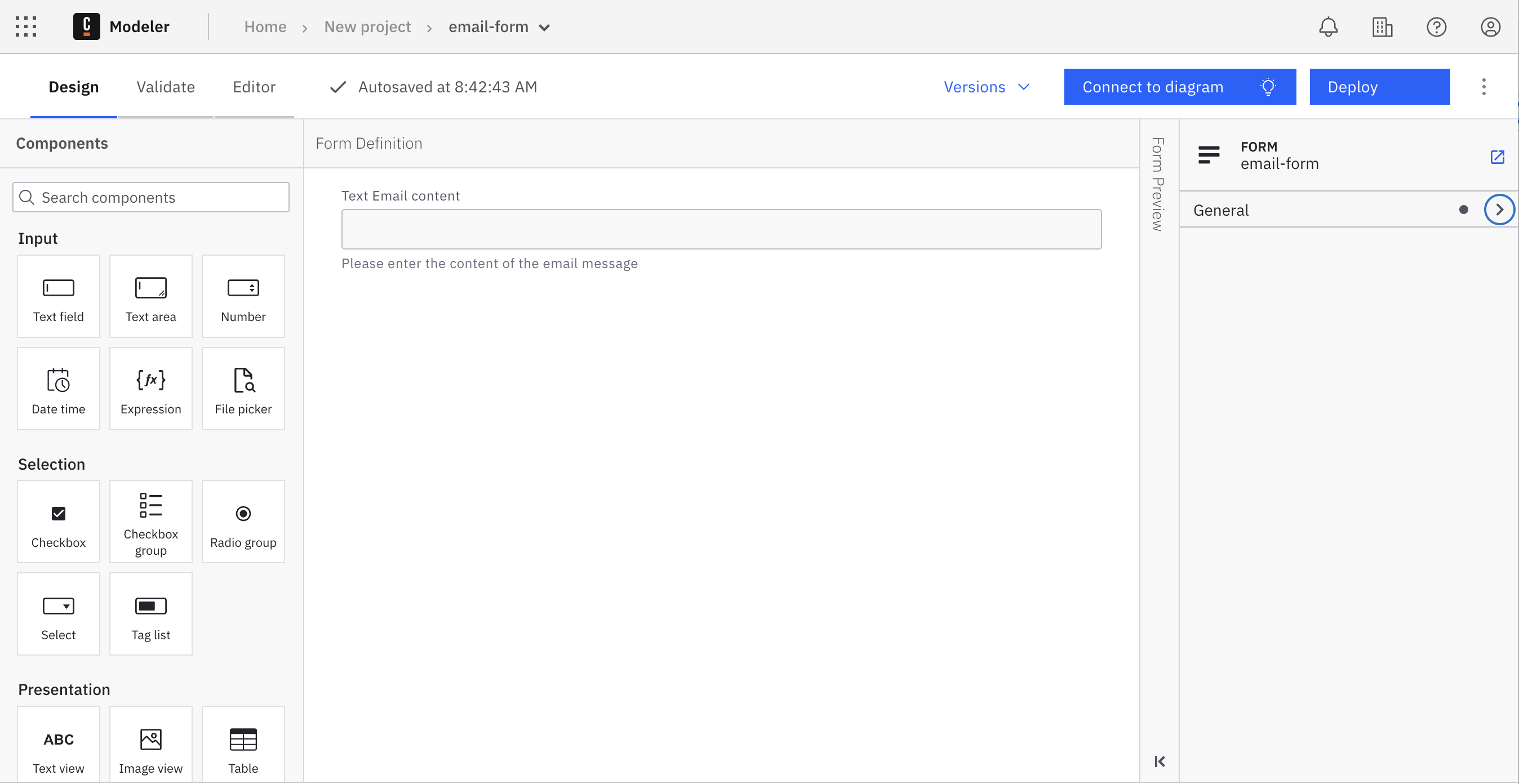The width and height of the screenshot is (1519, 784).
Task: Click the Email content text box
Action: point(721,229)
